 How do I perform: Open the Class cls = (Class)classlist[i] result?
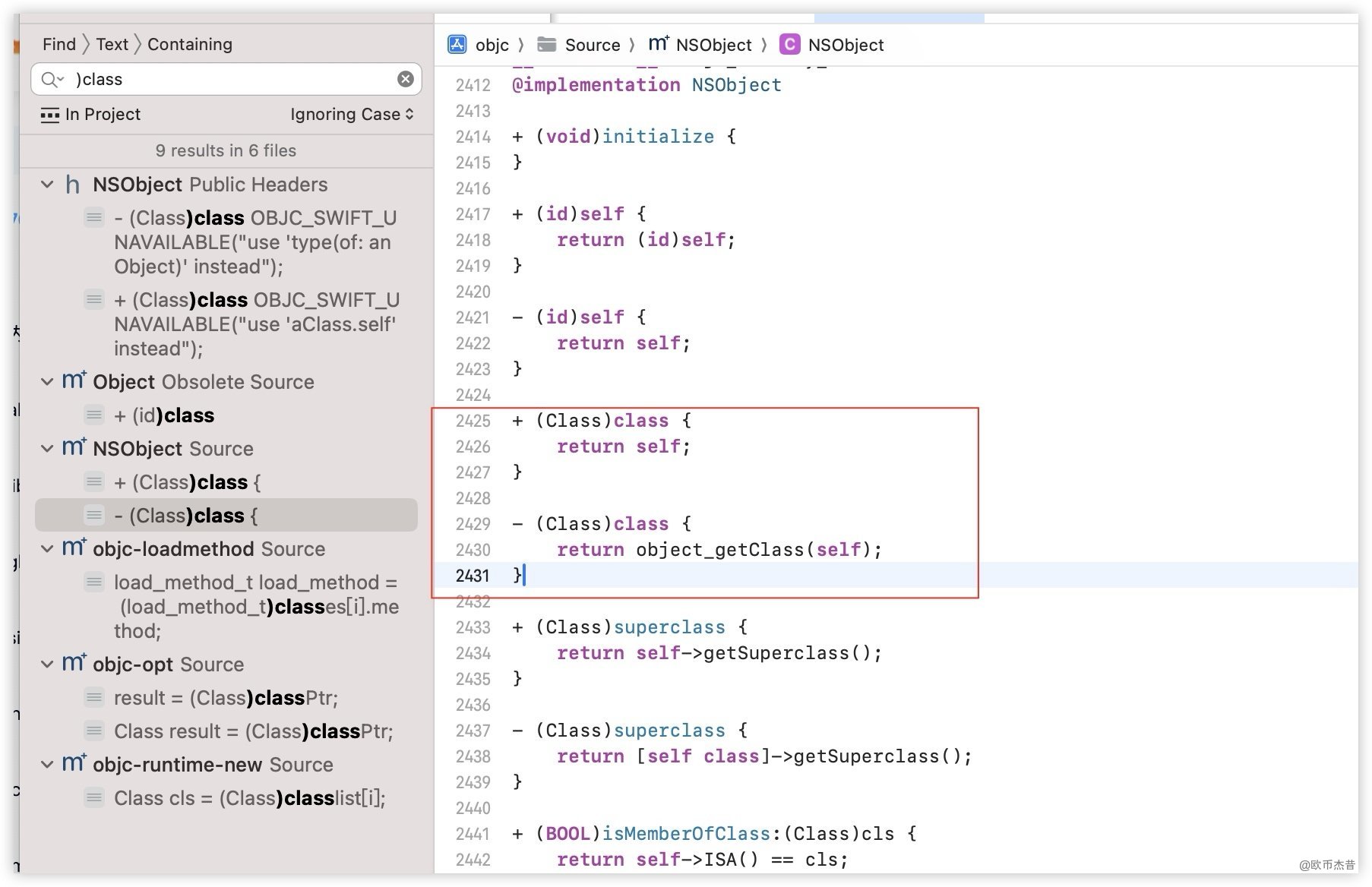coord(249,798)
